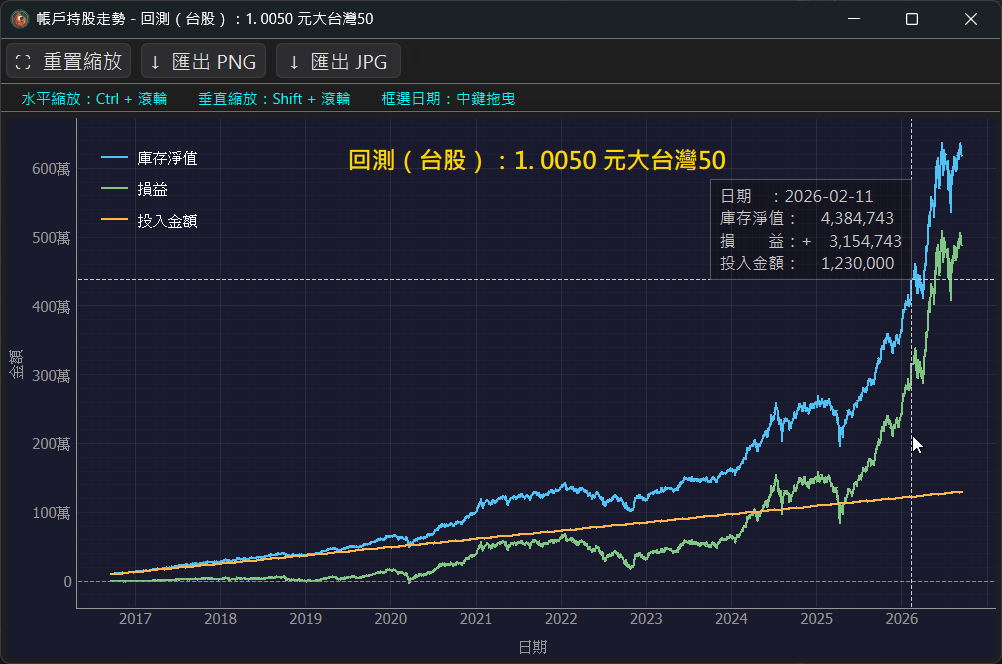
Task: Close the 帳戶持股走勢 window
Action: [971, 19]
